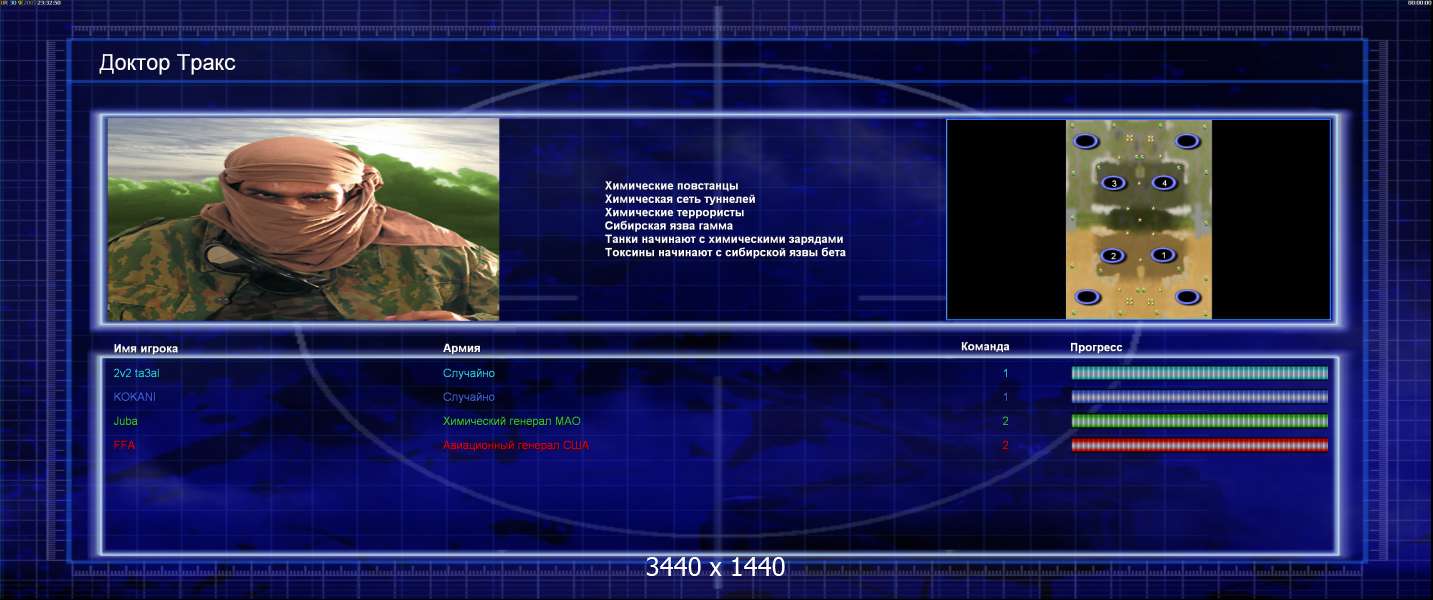Viewport: 1433px width, 600px height.
Task: Click 'Химический генерал МАО' army text
Action: click(511, 421)
